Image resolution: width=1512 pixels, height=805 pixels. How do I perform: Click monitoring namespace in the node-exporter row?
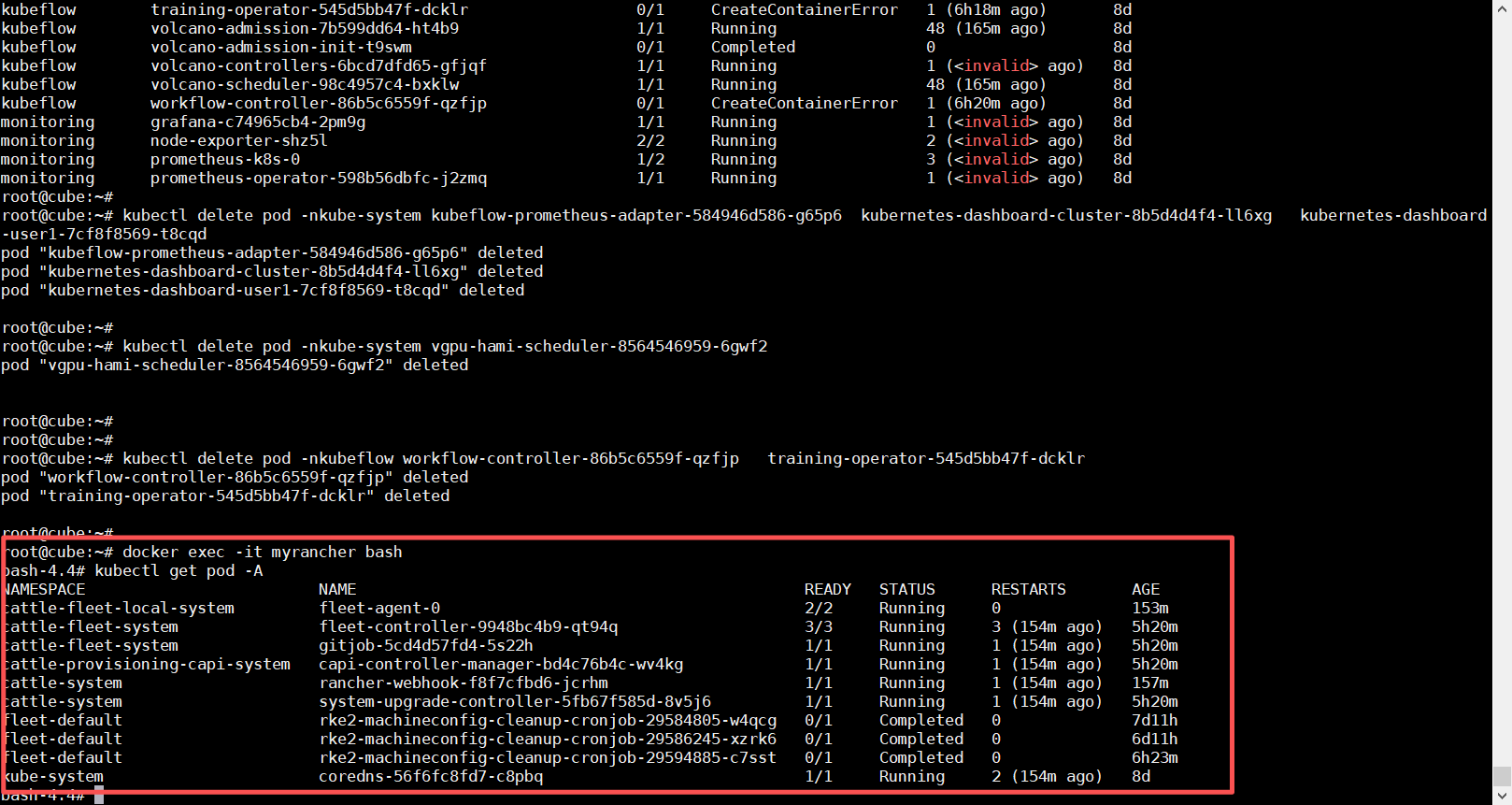48,140
